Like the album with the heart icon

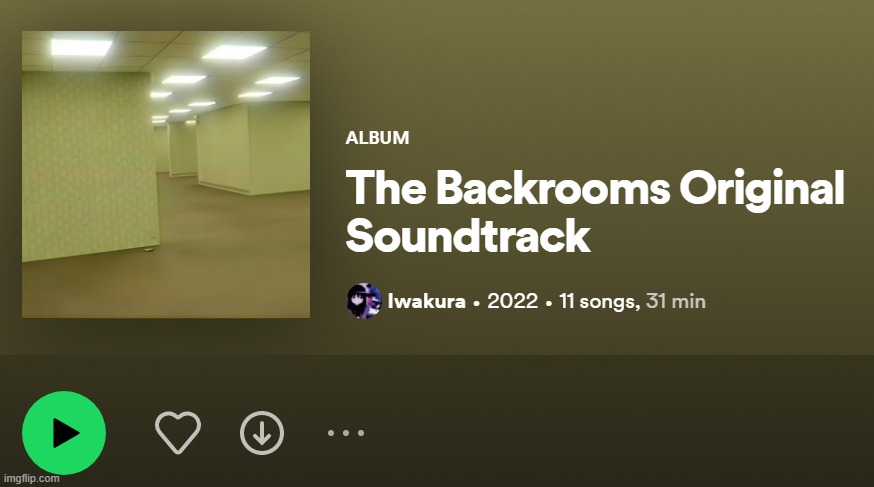[178, 432]
